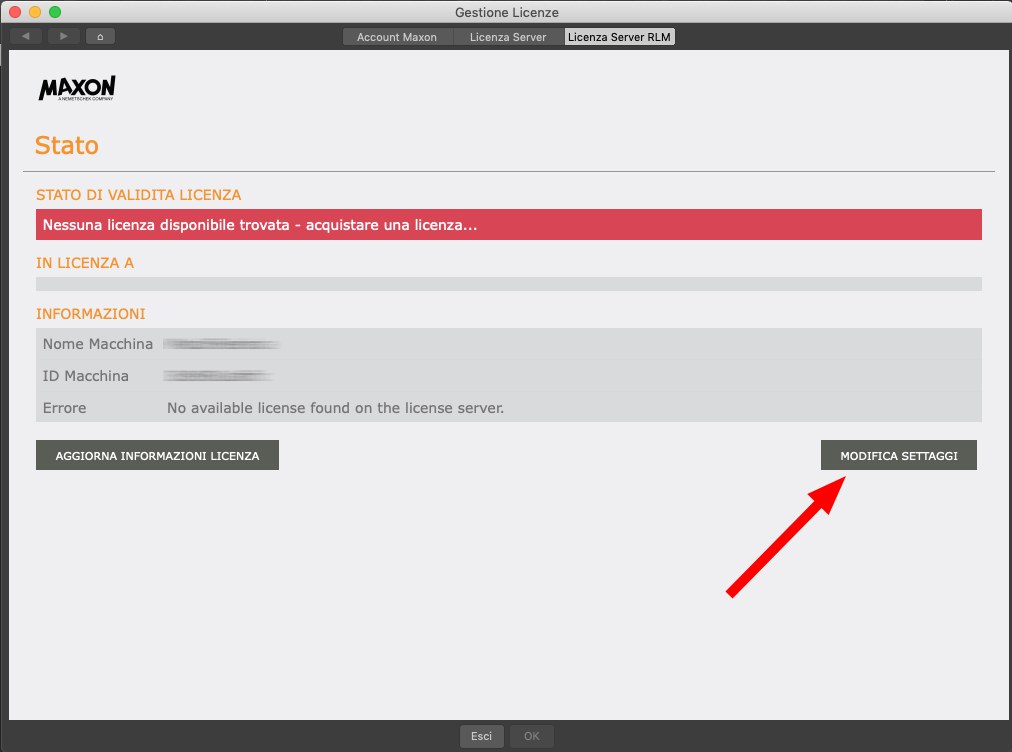Minimize the window with yellow button
This screenshot has height=752, width=1012.
click(35, 12)
